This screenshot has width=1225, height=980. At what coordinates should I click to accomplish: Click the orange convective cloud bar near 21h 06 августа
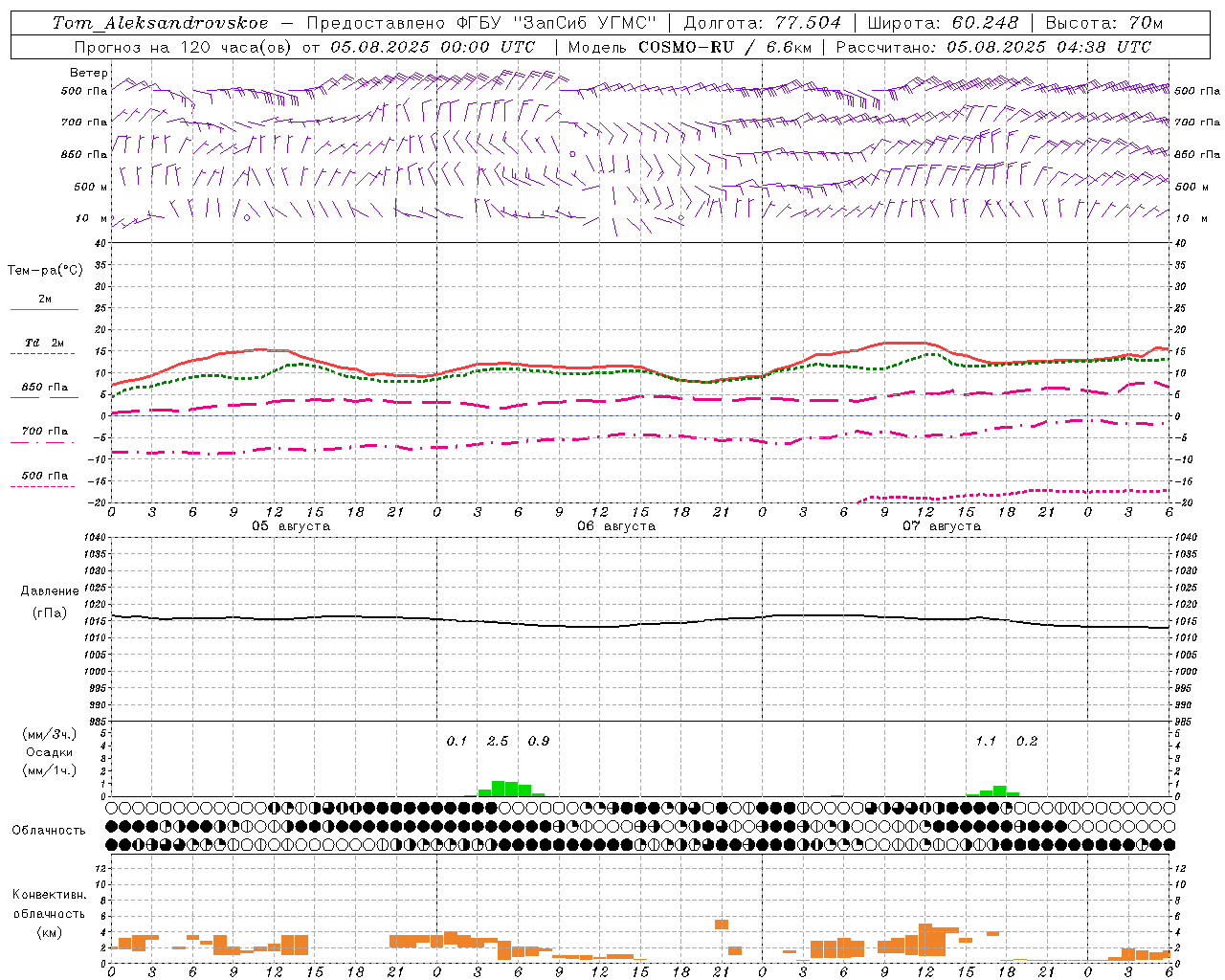(x=722, y=924)
